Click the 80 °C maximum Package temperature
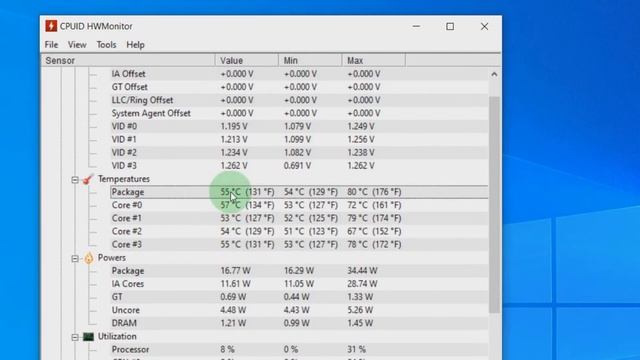 [x=374, y=192]
